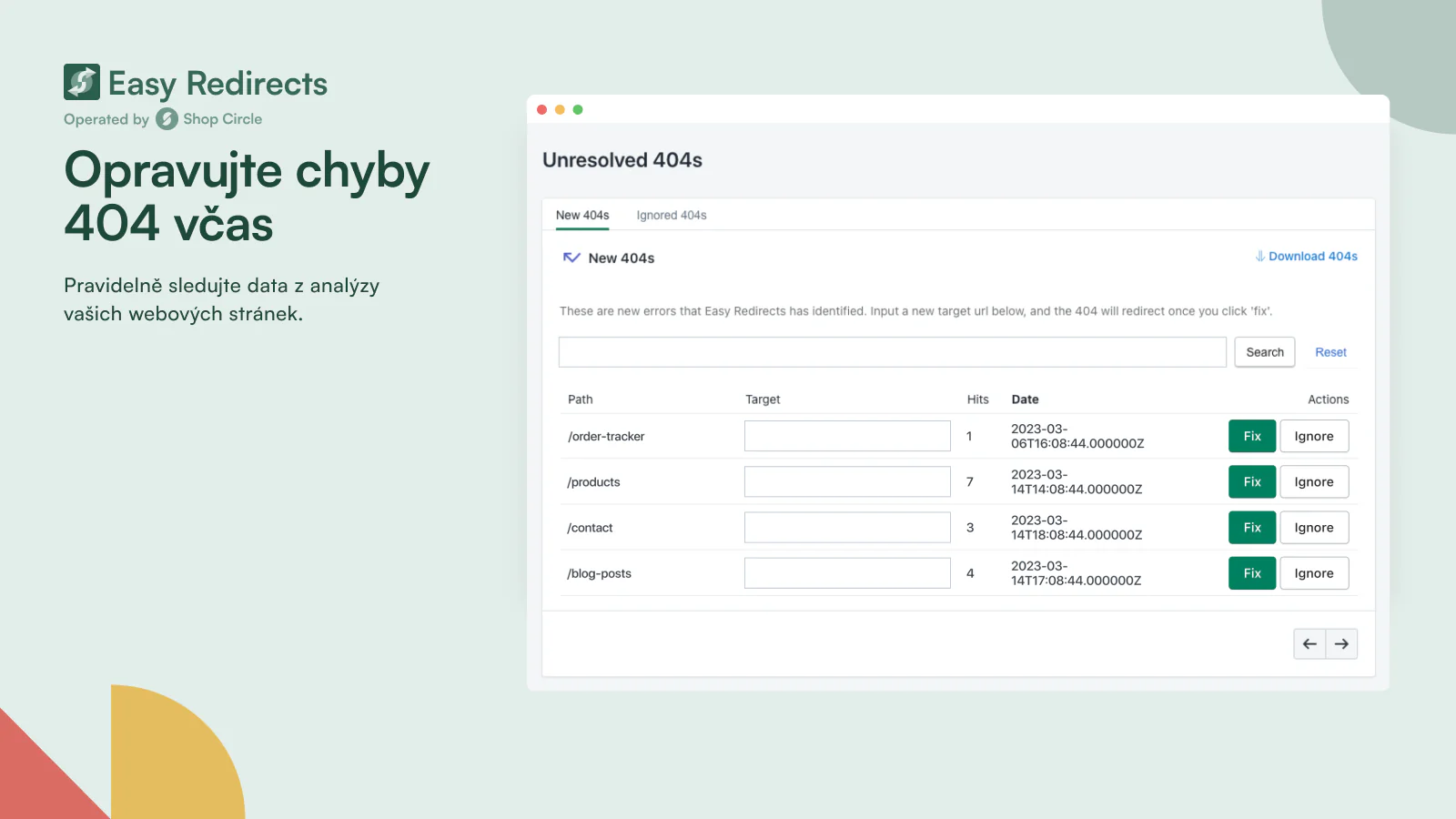Click the Easy Redirects logo icon
Viewport: 1456px width, 819px height.
(x=82, y=82)
